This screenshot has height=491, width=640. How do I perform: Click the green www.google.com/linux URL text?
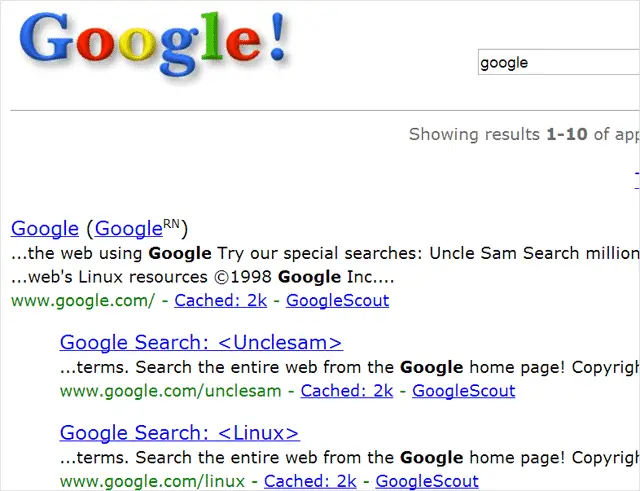pos(152,482)
